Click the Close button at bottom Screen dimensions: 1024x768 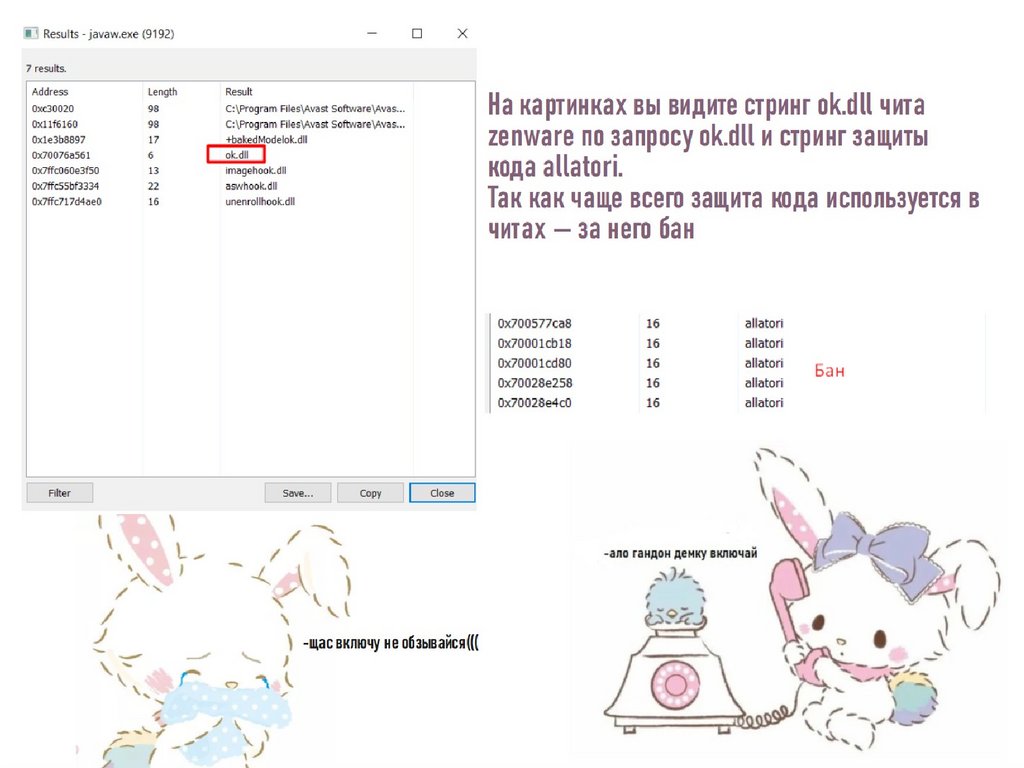442,493
